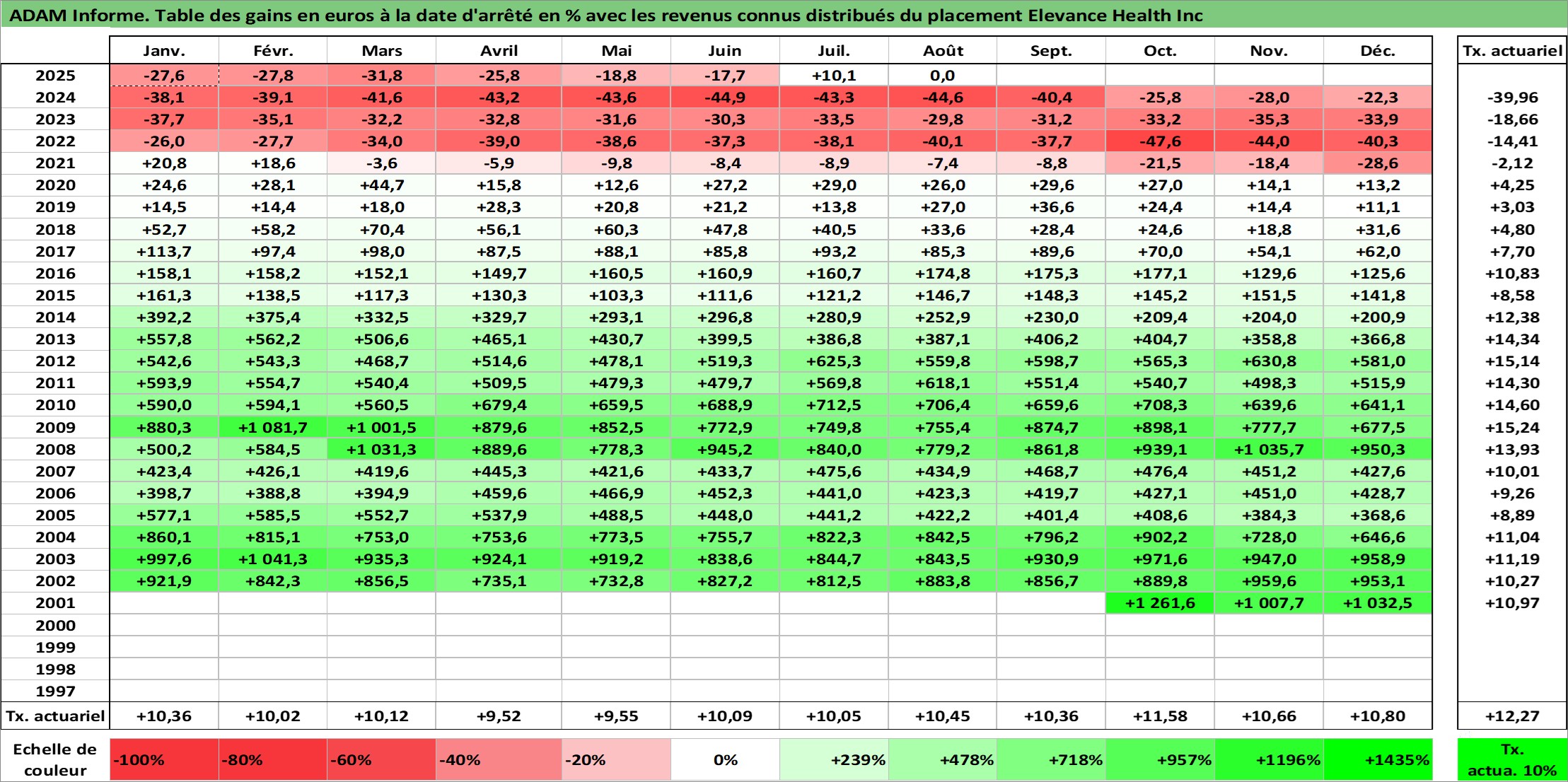The height and width of the screenshot is (782, 1568).
Task: Click the Févr. column header
Action: click(x=273, y=50)
